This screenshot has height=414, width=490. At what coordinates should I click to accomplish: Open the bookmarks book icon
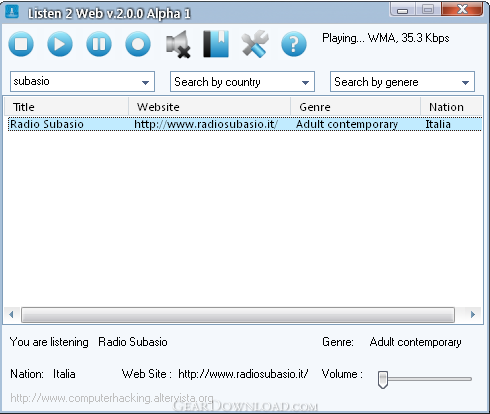216,44
